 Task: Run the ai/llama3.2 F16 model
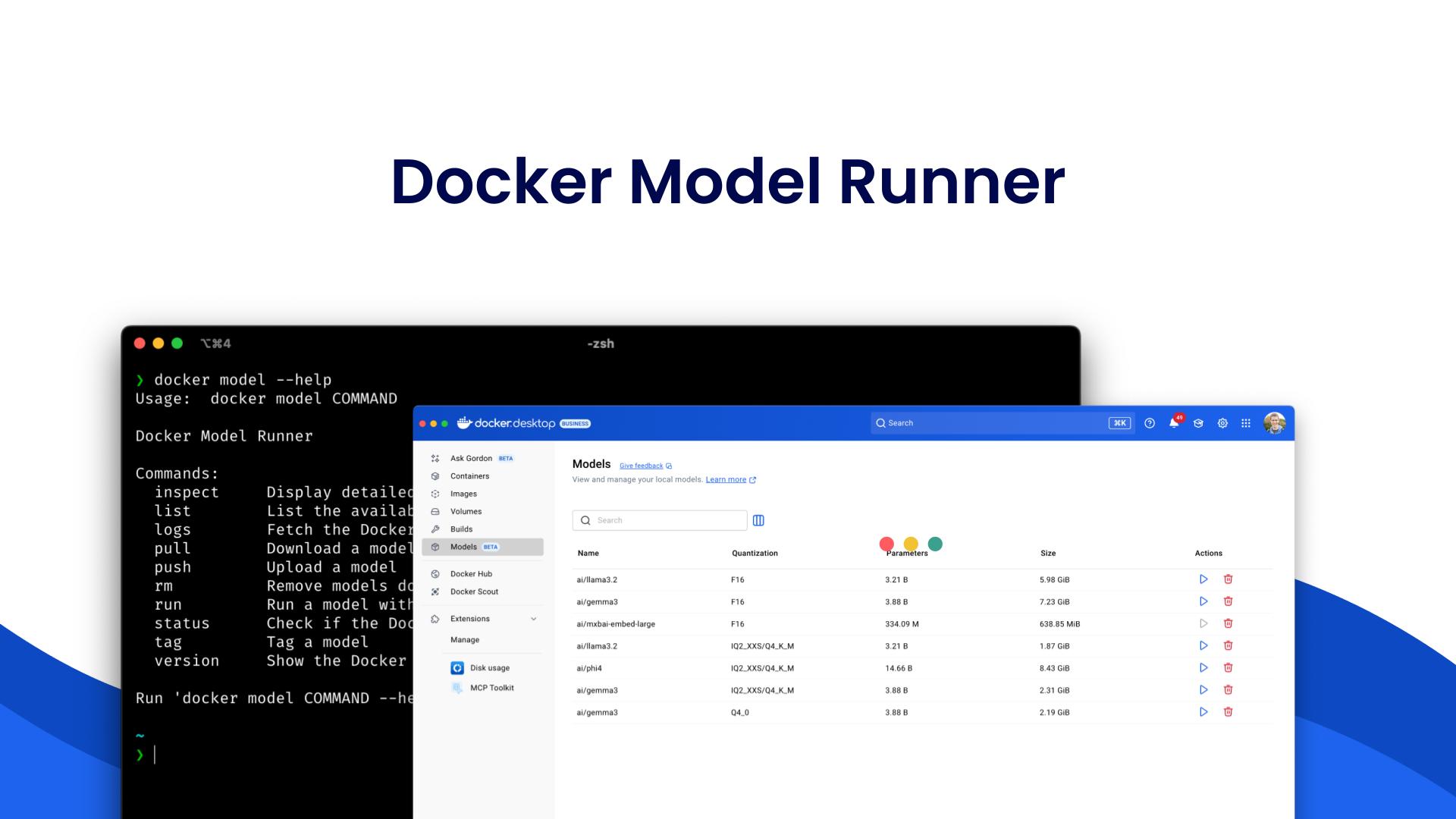1203,579
